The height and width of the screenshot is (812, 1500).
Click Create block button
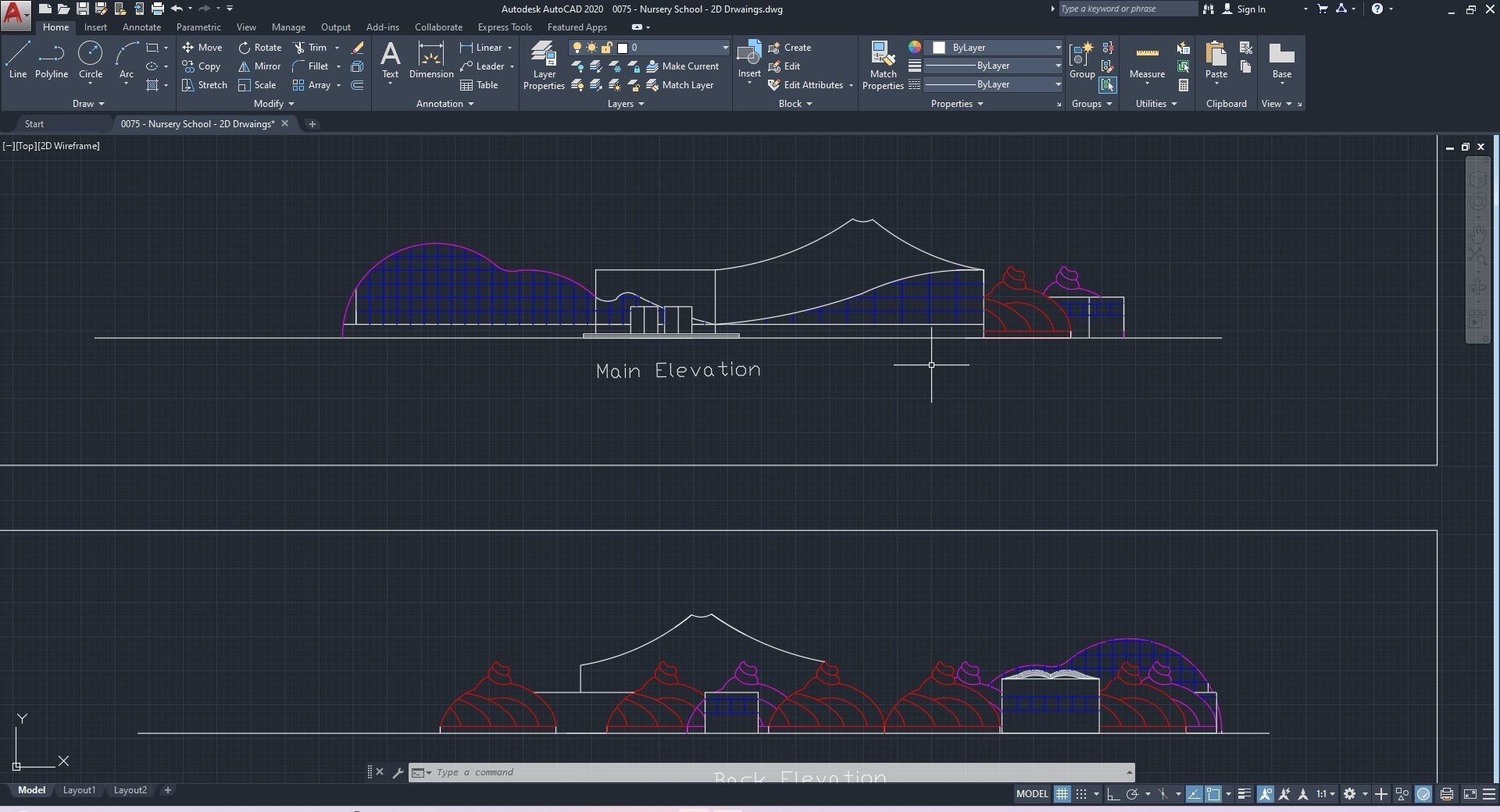coord(789,48)
